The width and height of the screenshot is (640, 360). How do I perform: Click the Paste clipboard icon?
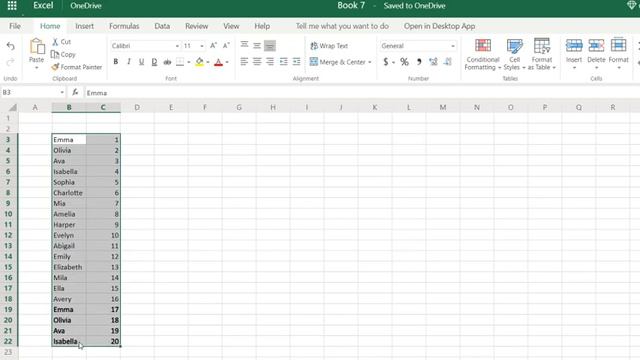point(37,47)
